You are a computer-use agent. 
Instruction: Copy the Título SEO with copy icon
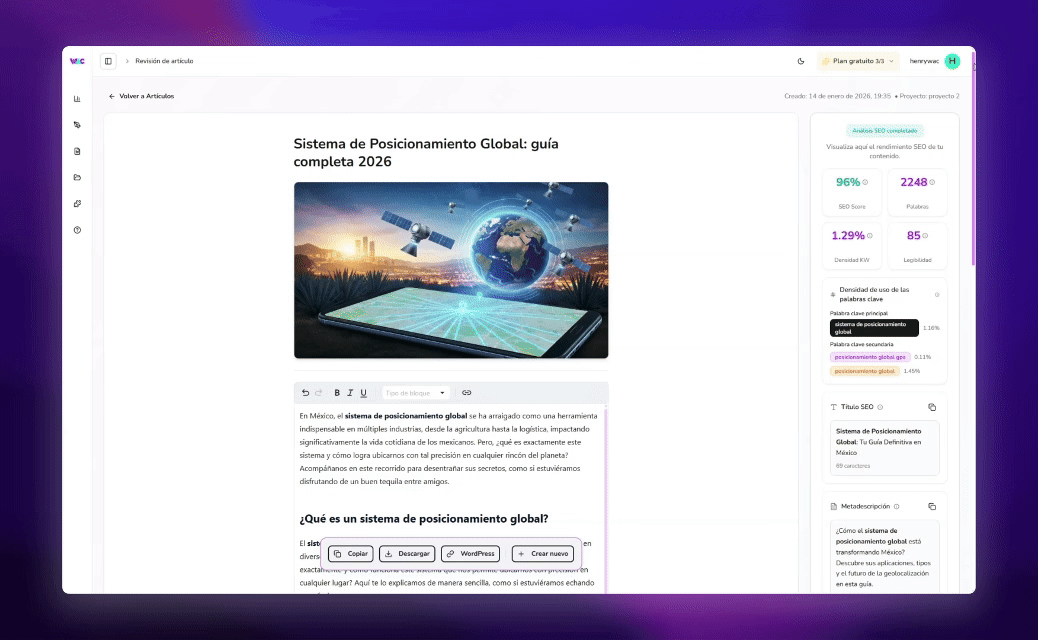coord(931,407)
